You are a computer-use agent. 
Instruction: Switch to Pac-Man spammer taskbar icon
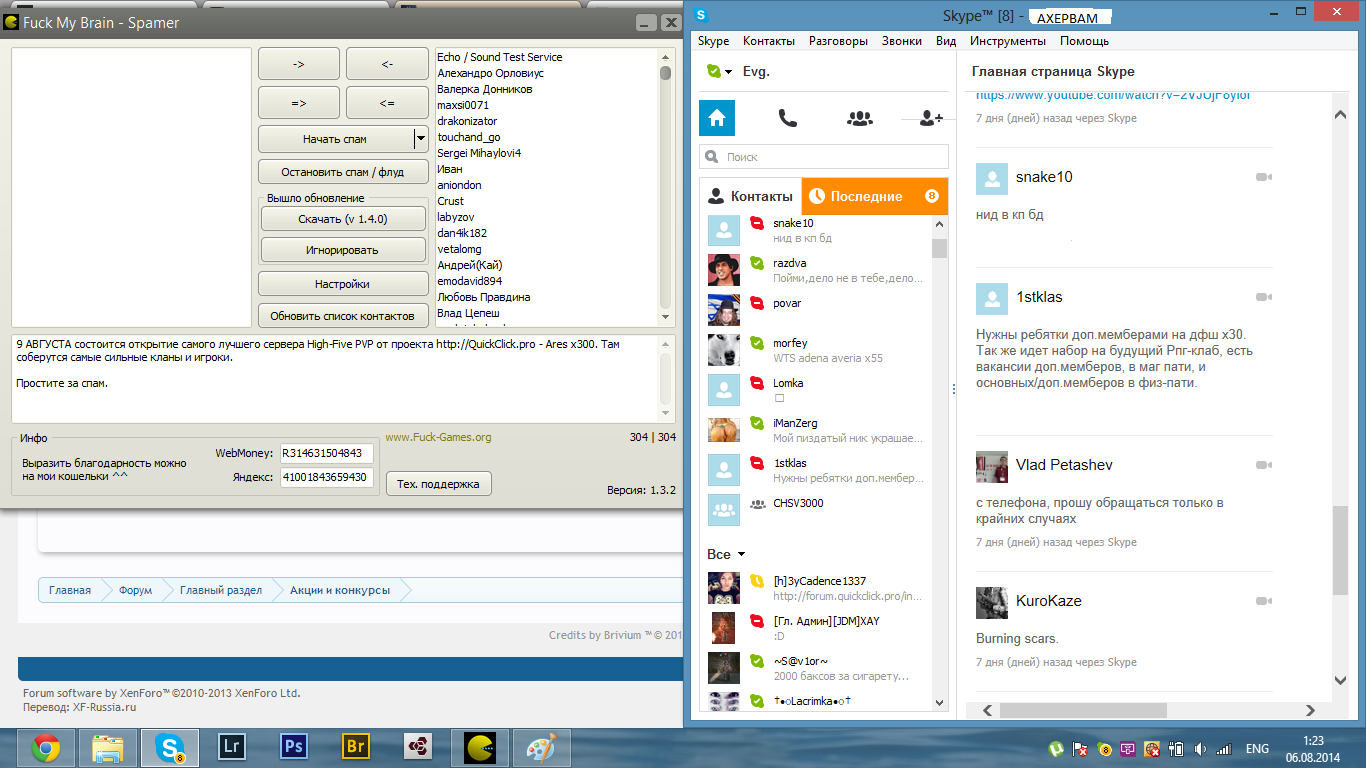[x=481, y=747]
